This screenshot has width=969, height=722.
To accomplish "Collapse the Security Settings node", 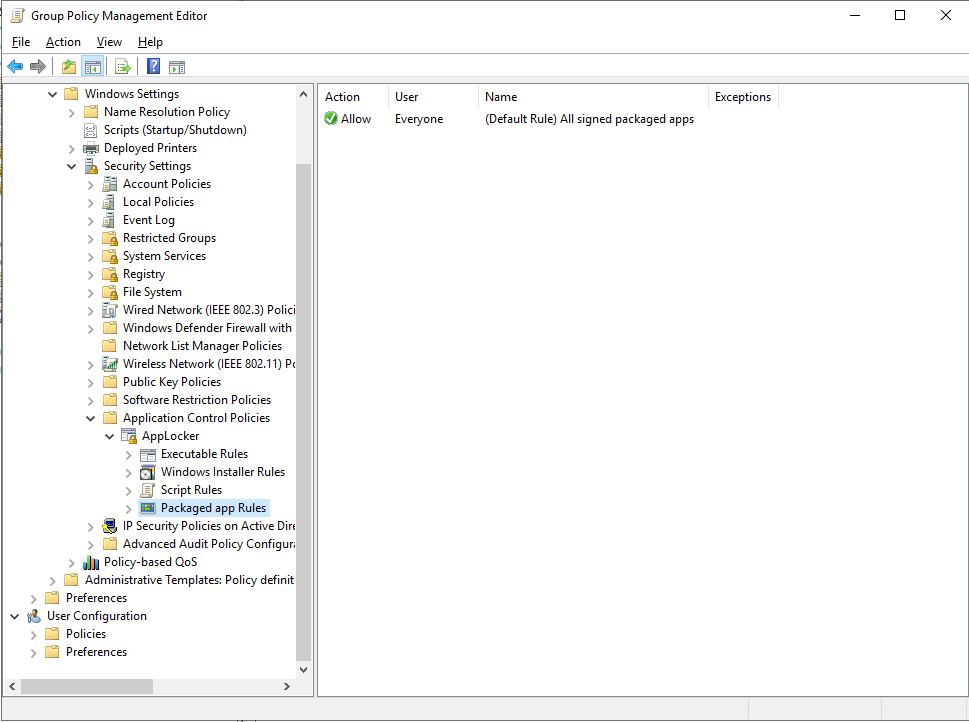I will pyautogui.click(x=72, y=166).
